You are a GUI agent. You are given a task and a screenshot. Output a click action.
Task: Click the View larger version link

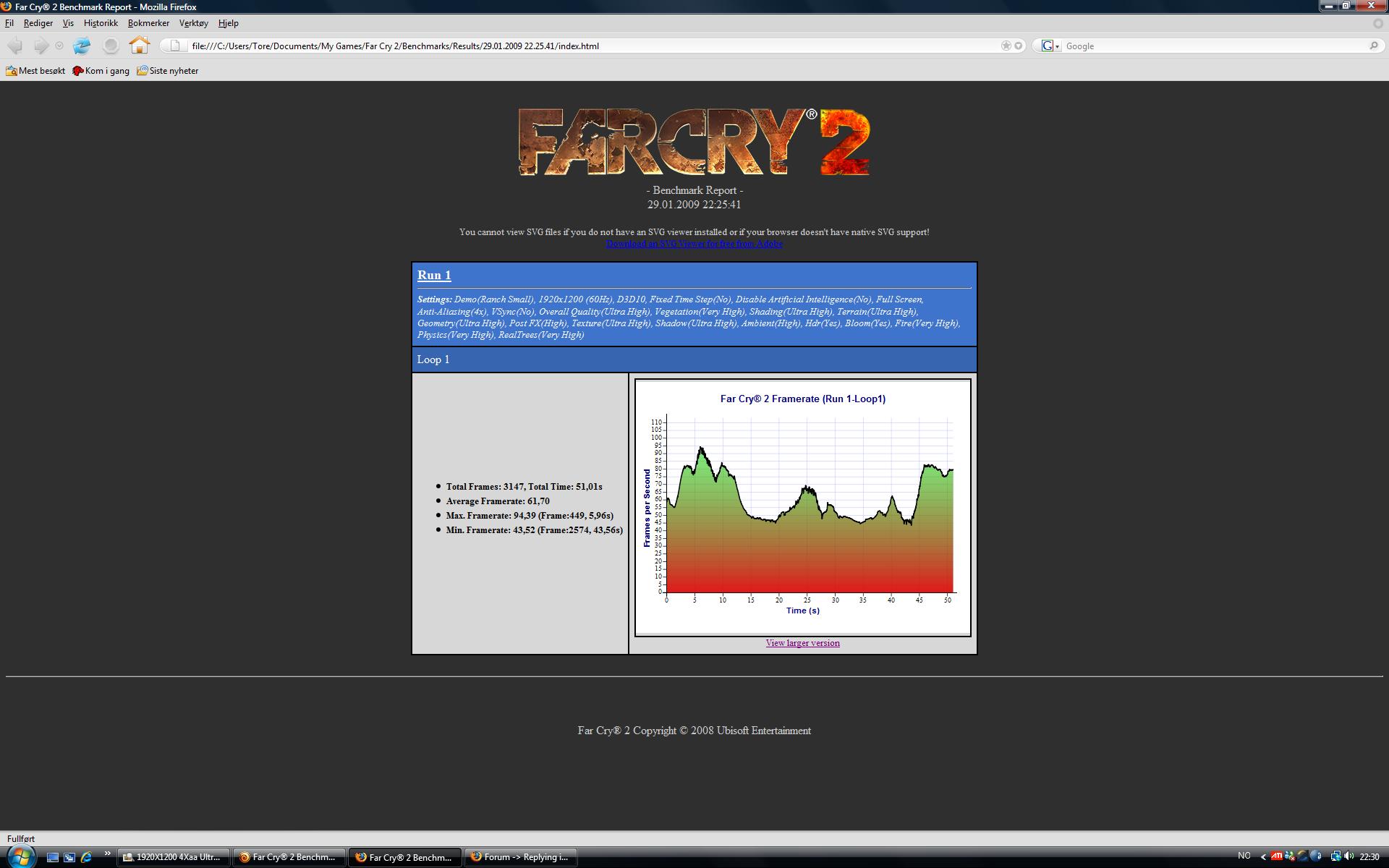pyautogui.click(x=802, y=643)
